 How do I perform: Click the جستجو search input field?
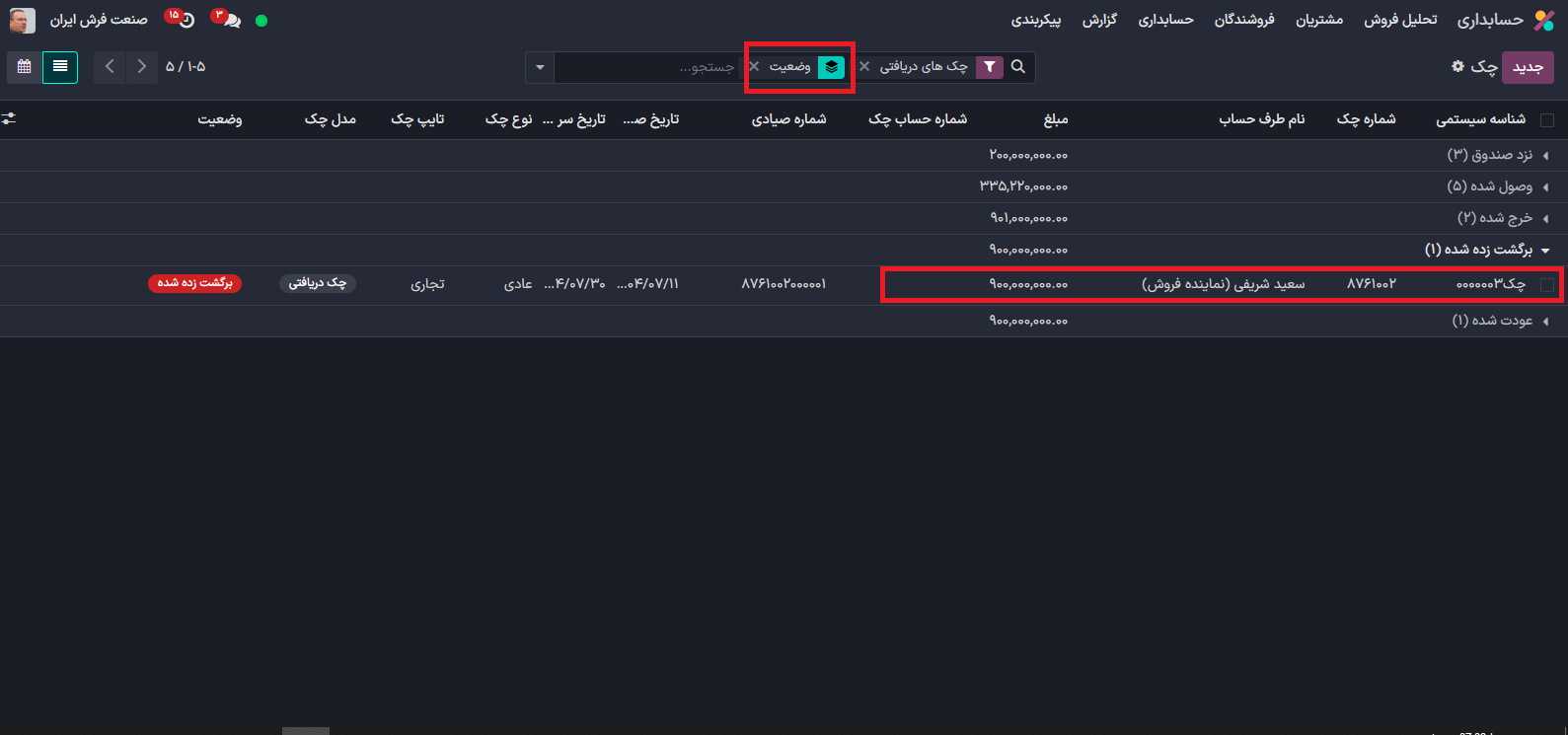[x=651, y=67]
